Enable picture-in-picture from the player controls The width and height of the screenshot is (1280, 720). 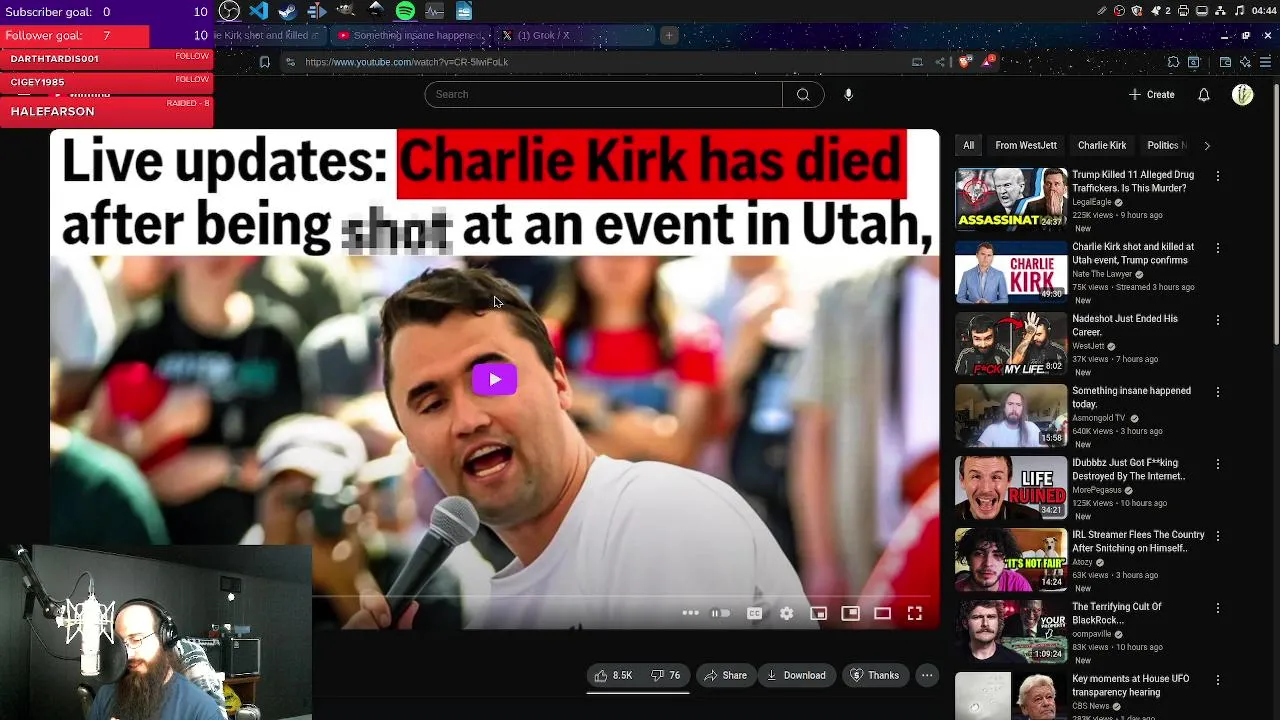coord(850,613)
